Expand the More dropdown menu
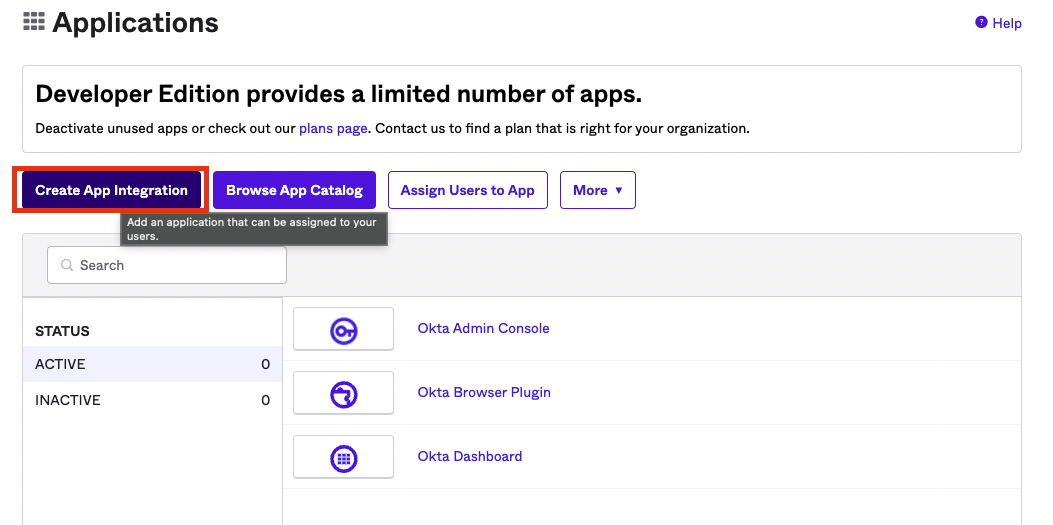The width and height of the screenshot is (1053, 525). (597, 190)
